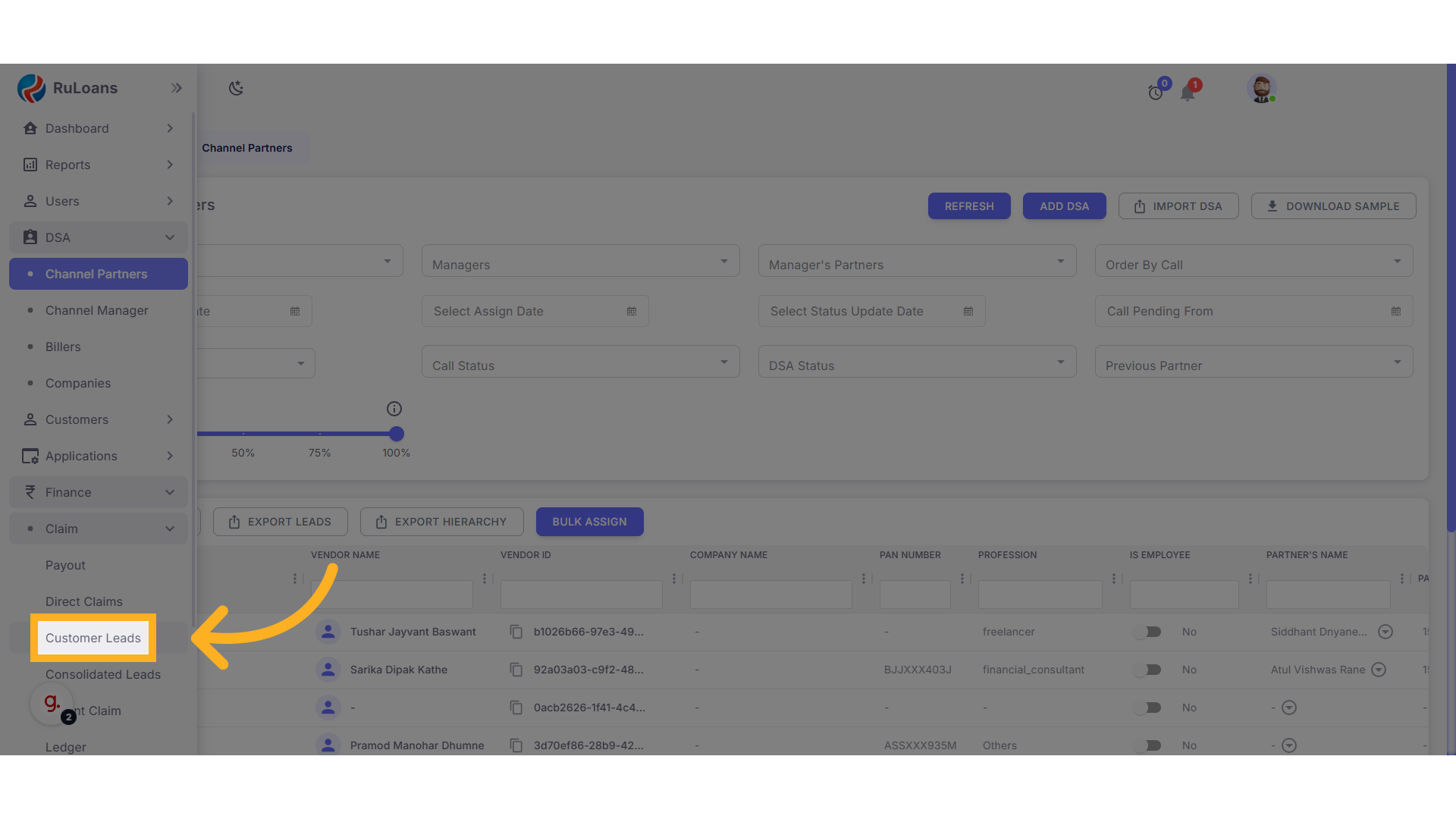The width and height of the screenshot is (1456, 819).
Task: Open the DSA Status dropdown
Action: pyautogui.click(x=917, y=362)
